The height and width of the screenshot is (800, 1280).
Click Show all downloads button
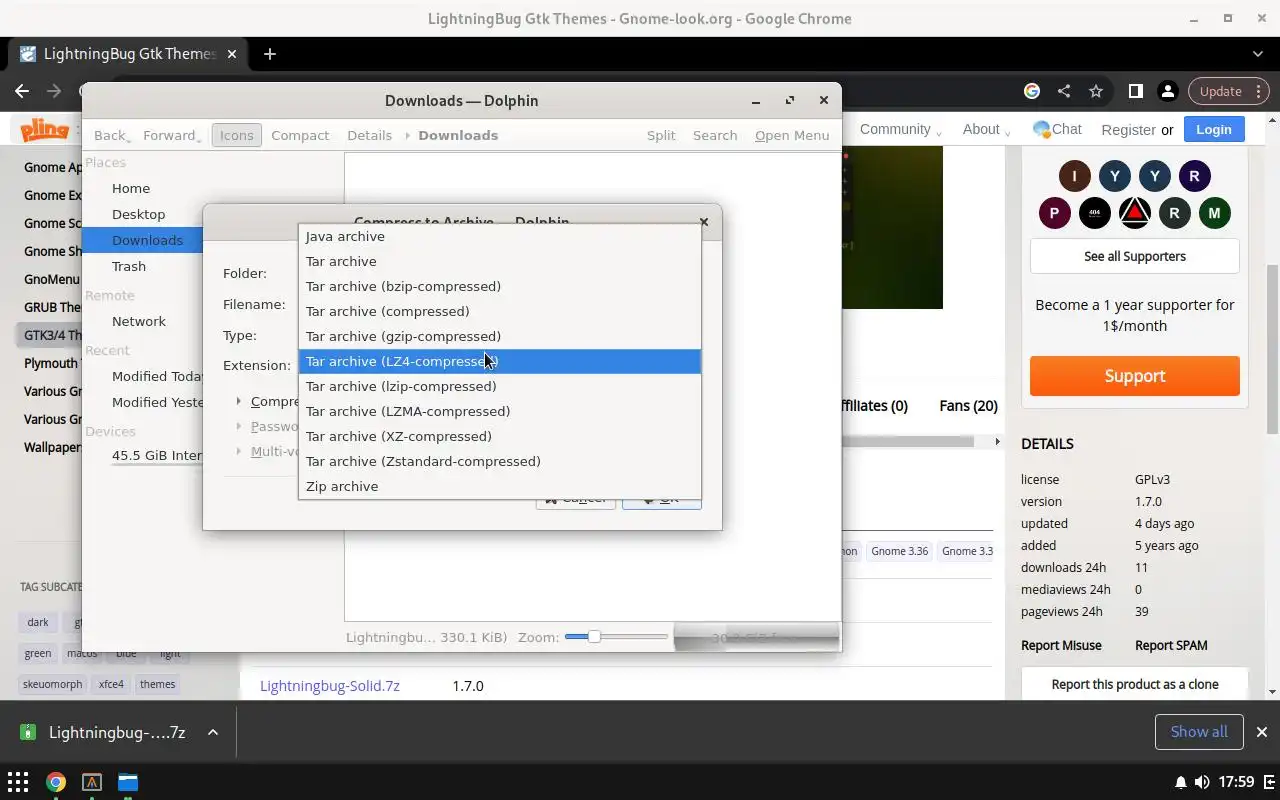[1199, 732]
